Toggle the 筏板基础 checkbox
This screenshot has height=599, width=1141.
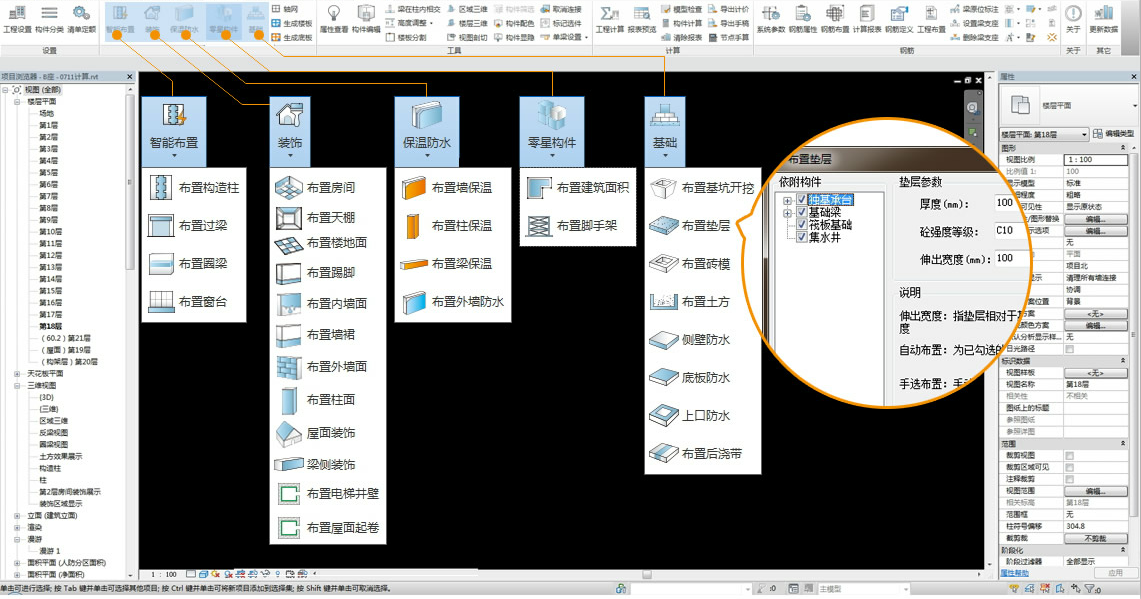tap(802, 225)
